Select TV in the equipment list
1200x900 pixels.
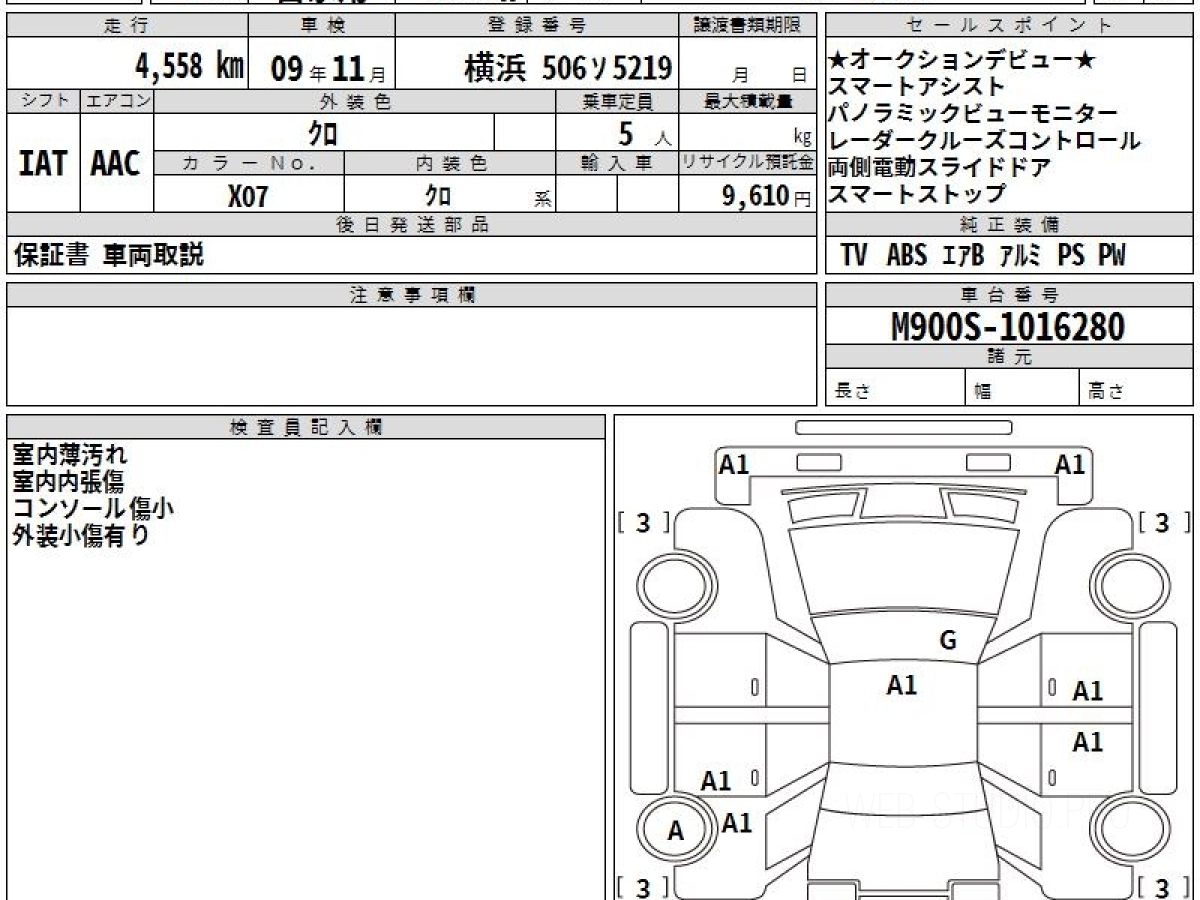[854, 255]
